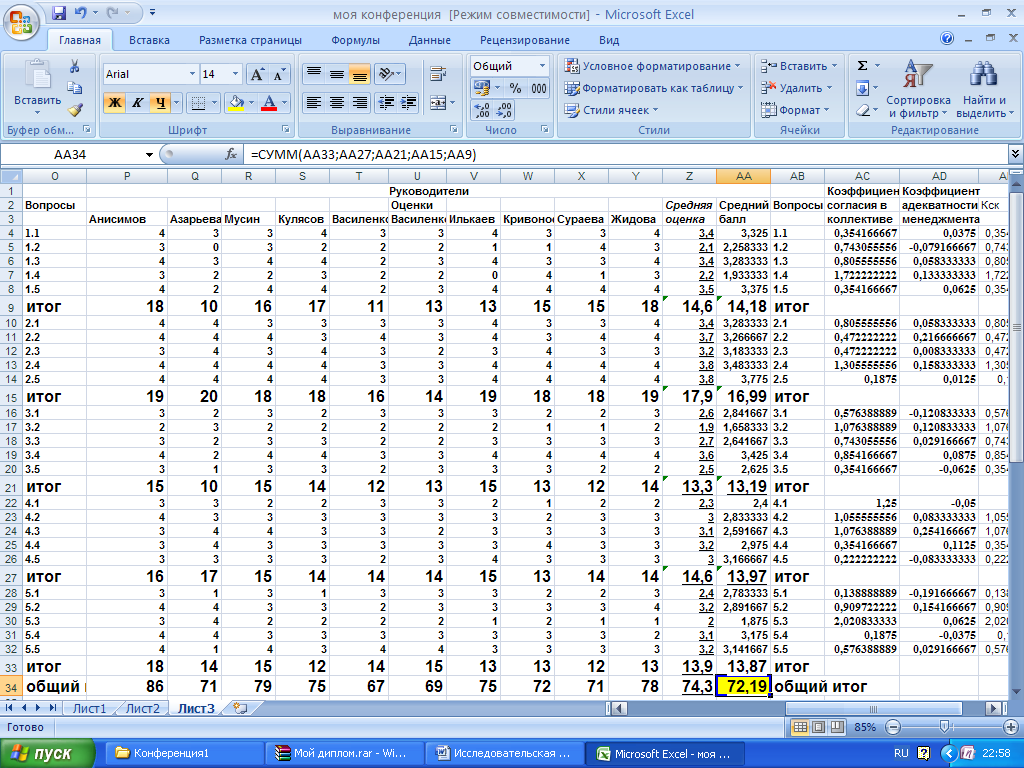
Task: Increase indent
Action: coord(409,103)
